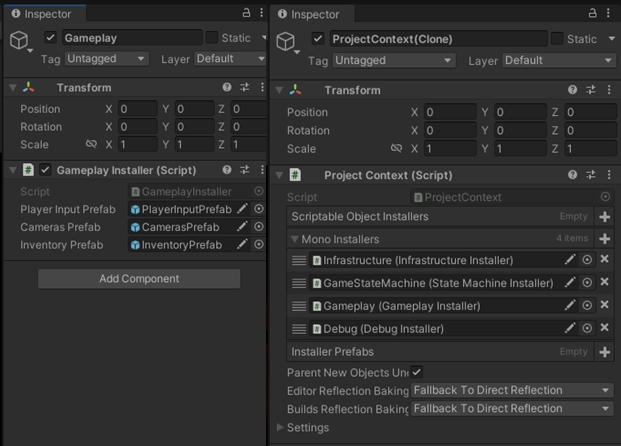Viewport: 621px width, 446px height.
Task: Open the Layer dropdown for Gameplay object
Action: coord(230,59)
